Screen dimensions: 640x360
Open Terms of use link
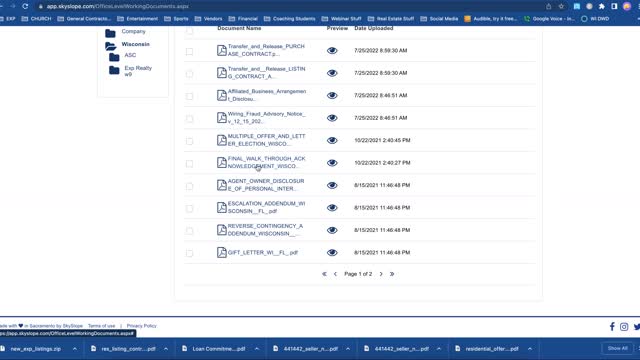102,326
